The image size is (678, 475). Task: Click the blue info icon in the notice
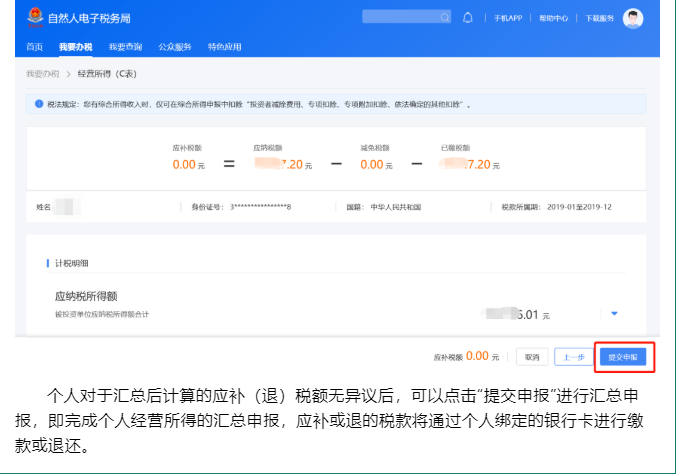click(x=39, y=103)
